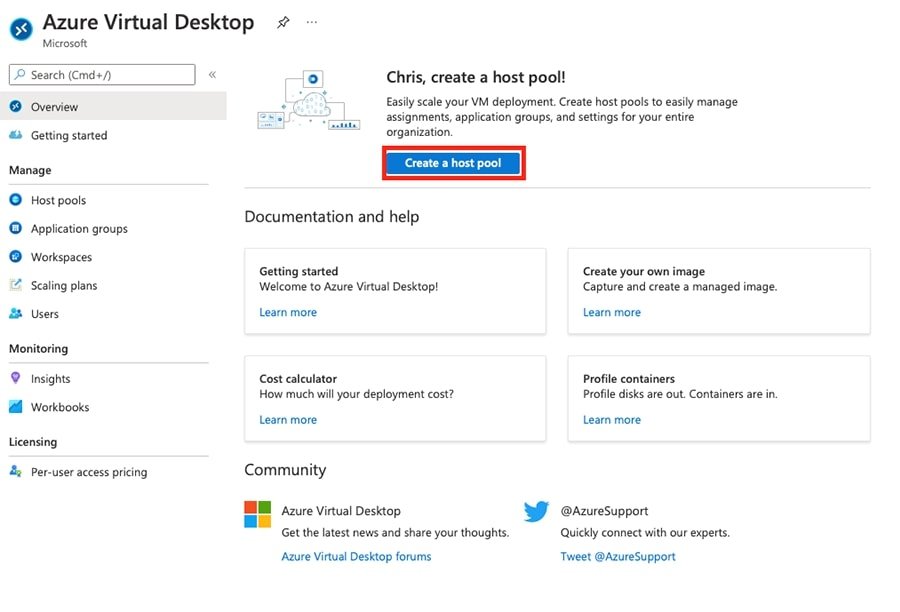900x612 pixels.
Task: Click the Azure Virtual Desktop logo icon
Action: click(x=19, y=29)
